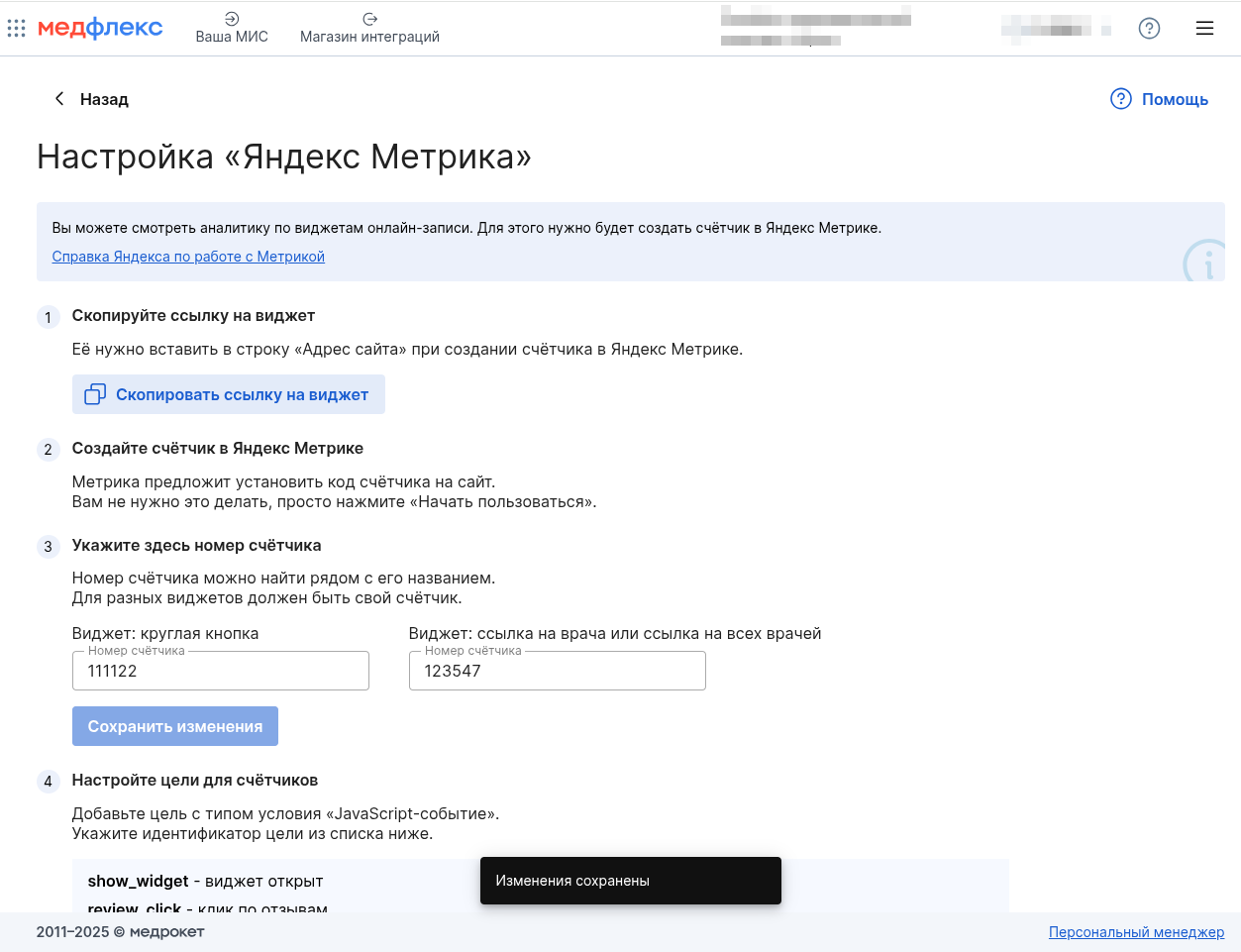Open the «Ваша МИС» section
This screenshot has width=1241, height=952.
click(x=232, y=28)
